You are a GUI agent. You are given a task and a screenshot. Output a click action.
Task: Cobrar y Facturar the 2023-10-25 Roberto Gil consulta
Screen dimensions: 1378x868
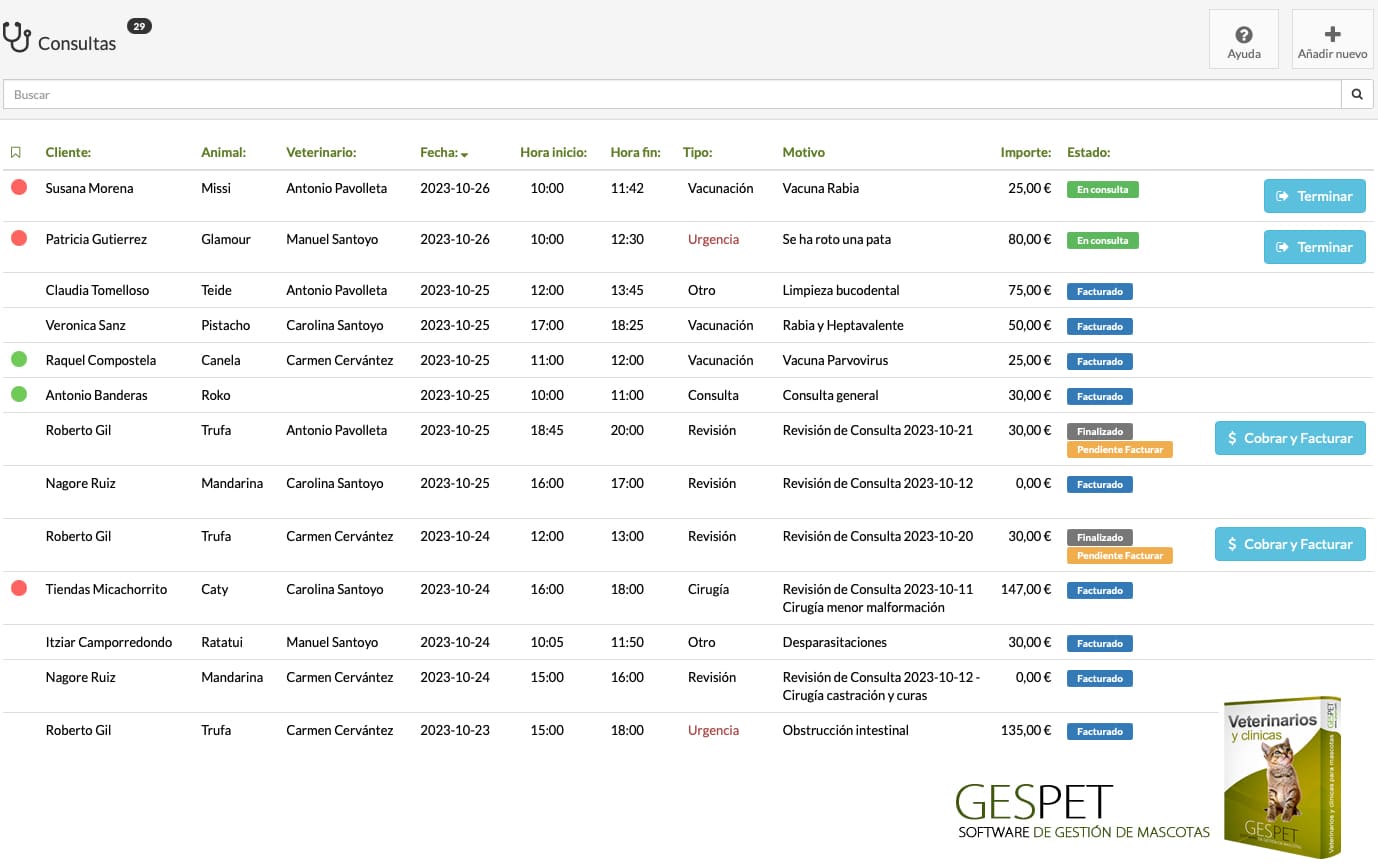[x=1290, y=438]
